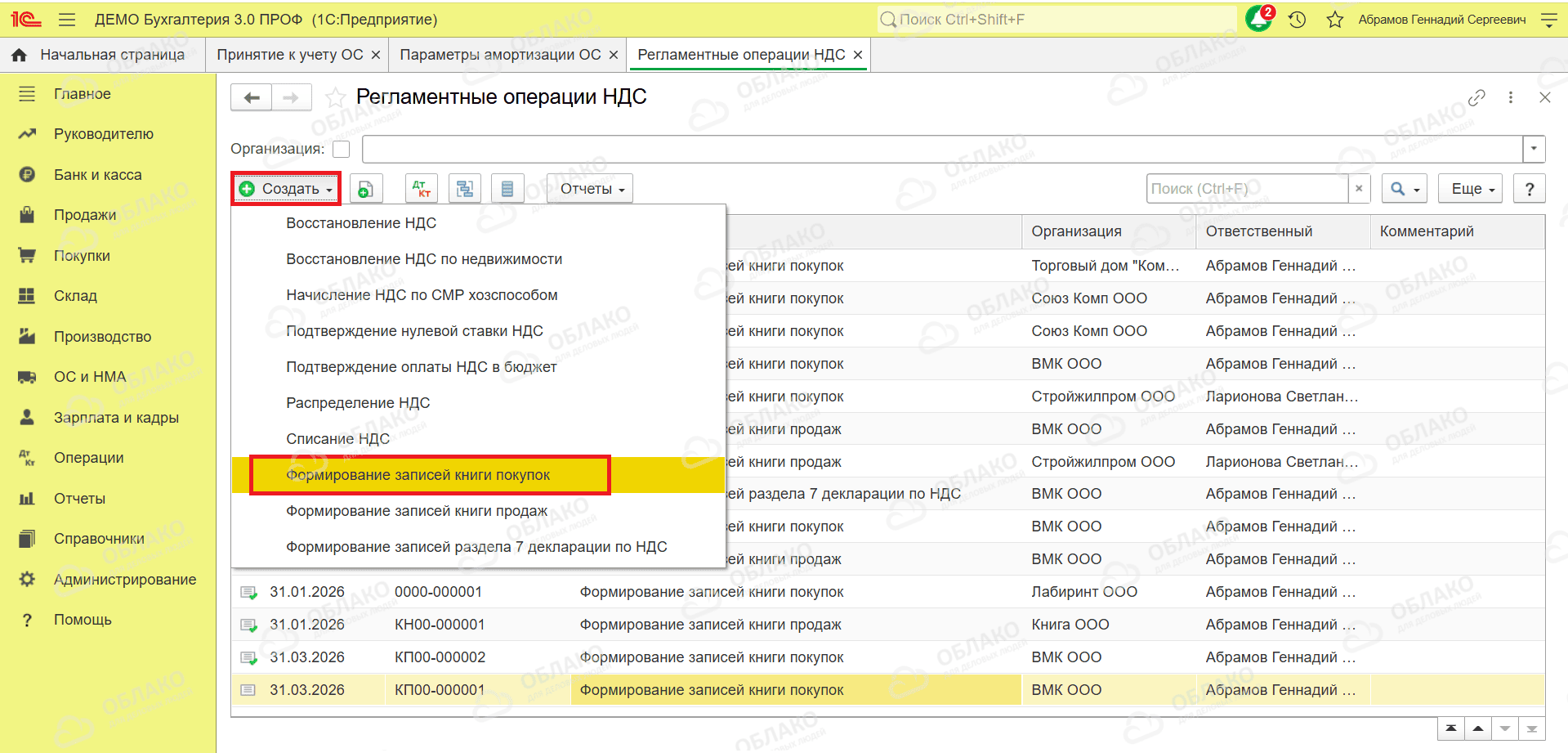Open the Руководителю sidebar section
Image resolution: width=1568 pixels, height=753 pixels.
[x=103, y=134]
